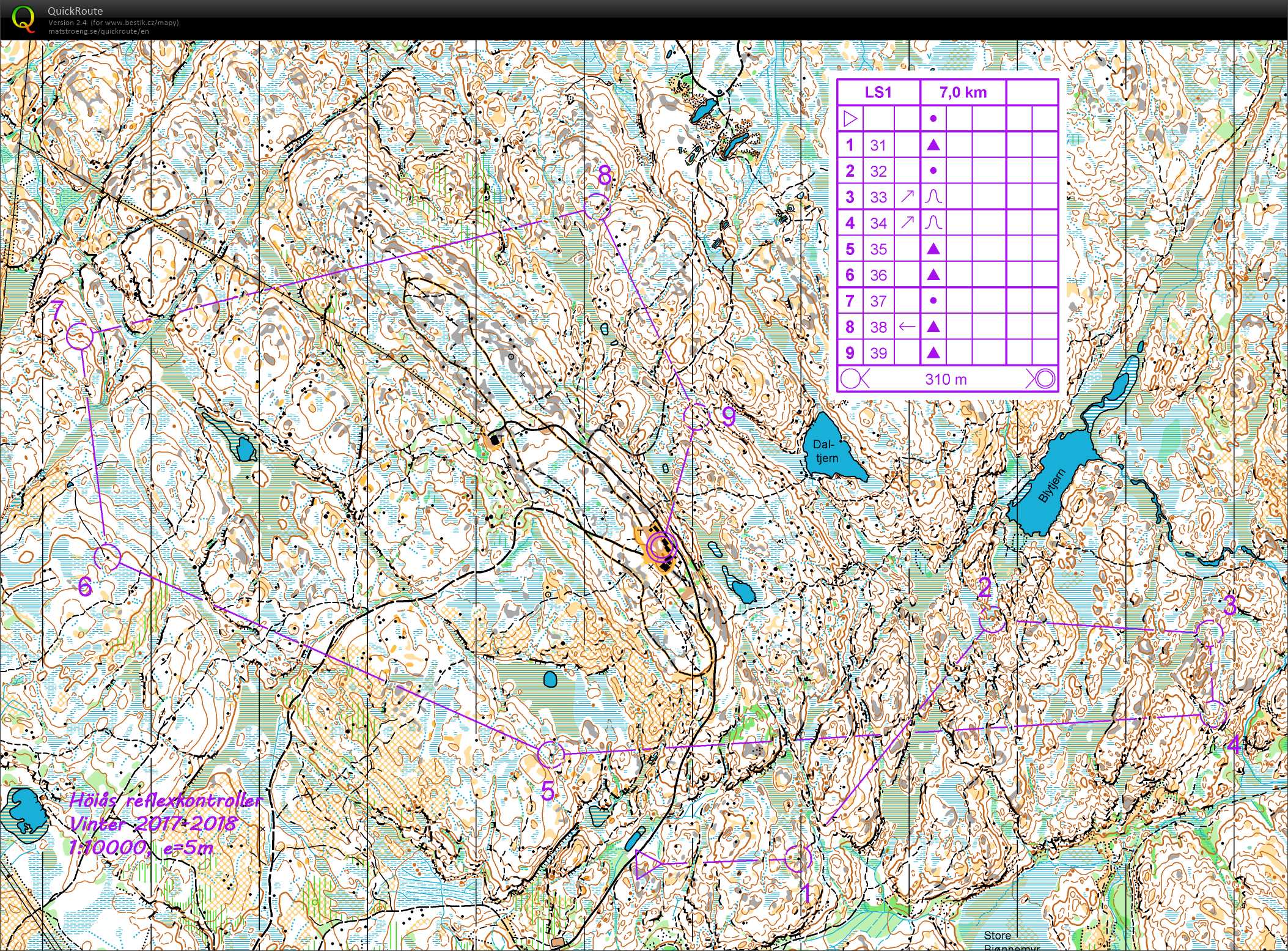Image resolution: width=1288 pixels, height=951 pixels.
Task: Click the start triangle symbol in description table
Action: point(850,119)
